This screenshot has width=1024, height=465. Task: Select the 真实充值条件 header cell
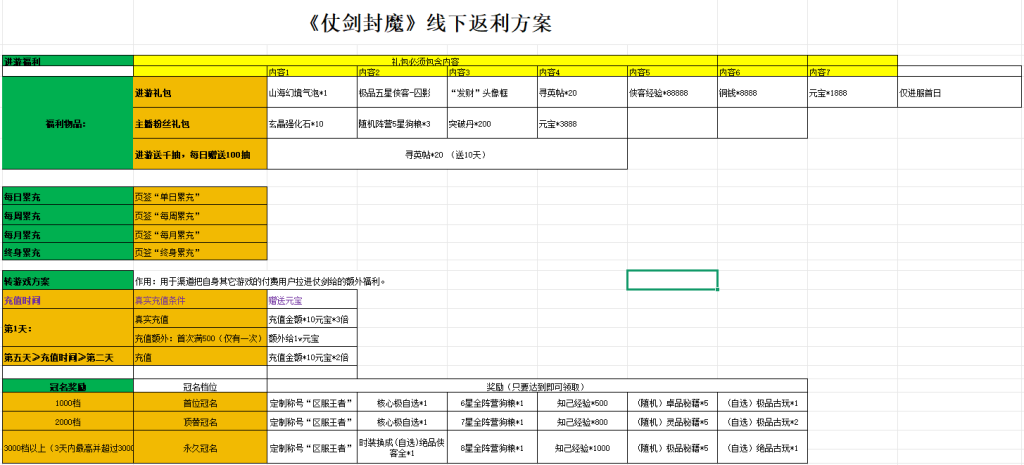(x=200, y=300)
